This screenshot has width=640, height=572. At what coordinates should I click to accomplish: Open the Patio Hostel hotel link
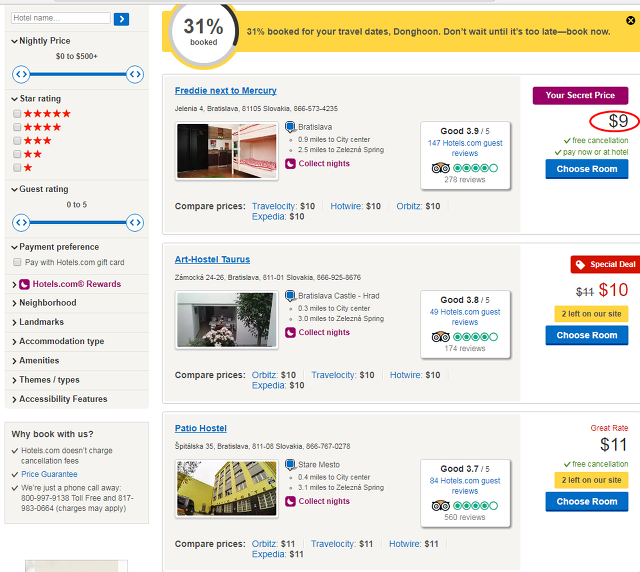click(x=200, y=428)
